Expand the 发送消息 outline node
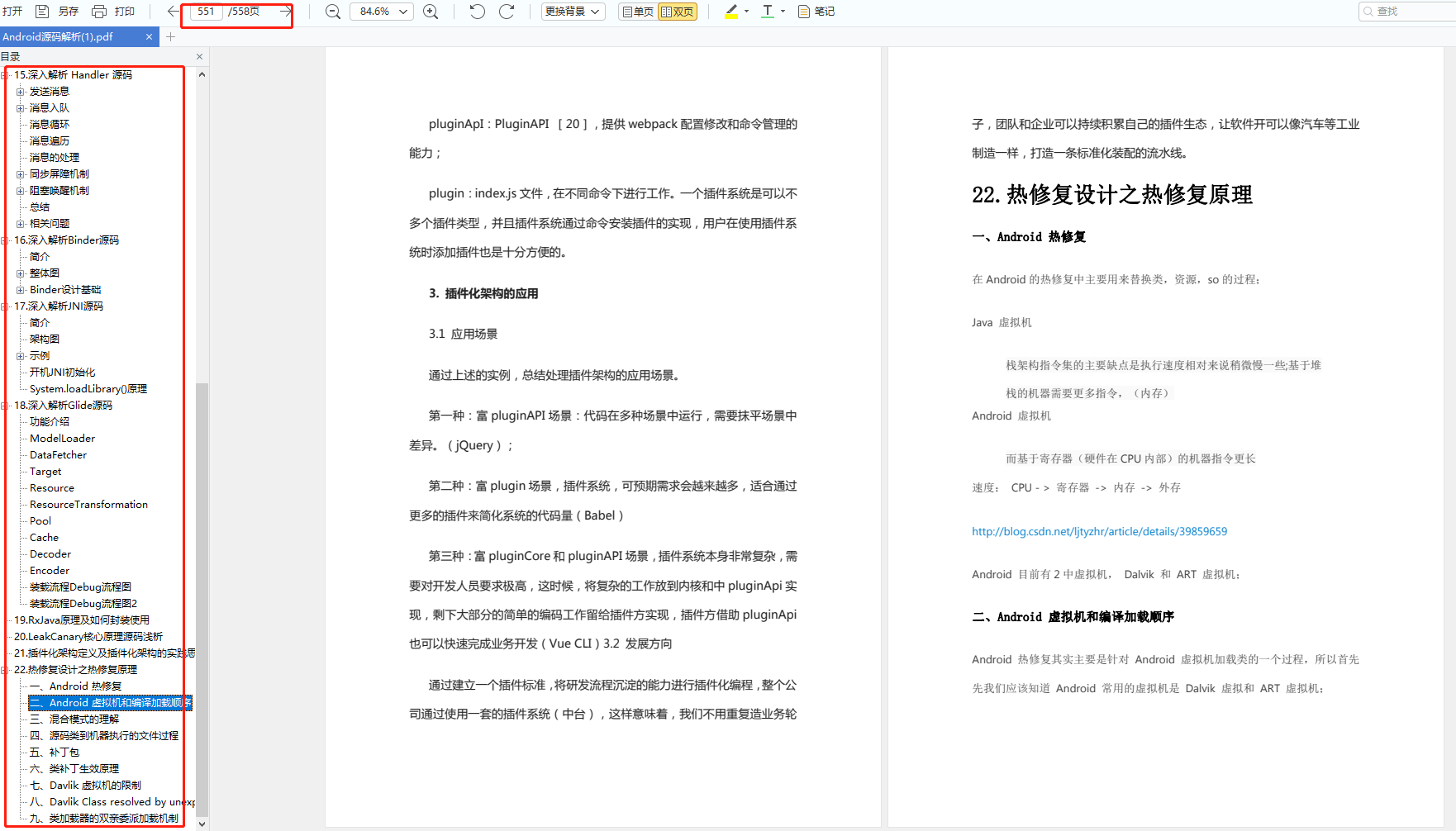The height and width of the screenshot is (831, 1456). 21,92
